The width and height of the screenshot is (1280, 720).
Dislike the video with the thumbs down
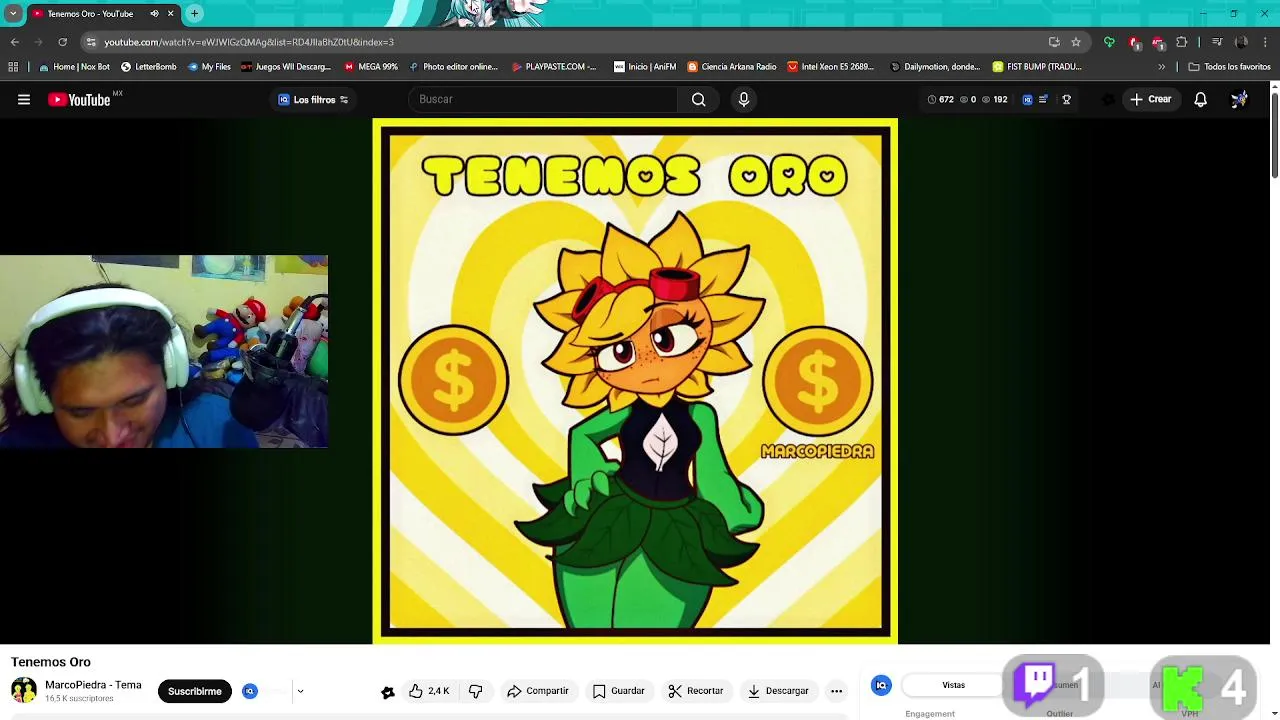pyautogui.click(x=476, y=691)
